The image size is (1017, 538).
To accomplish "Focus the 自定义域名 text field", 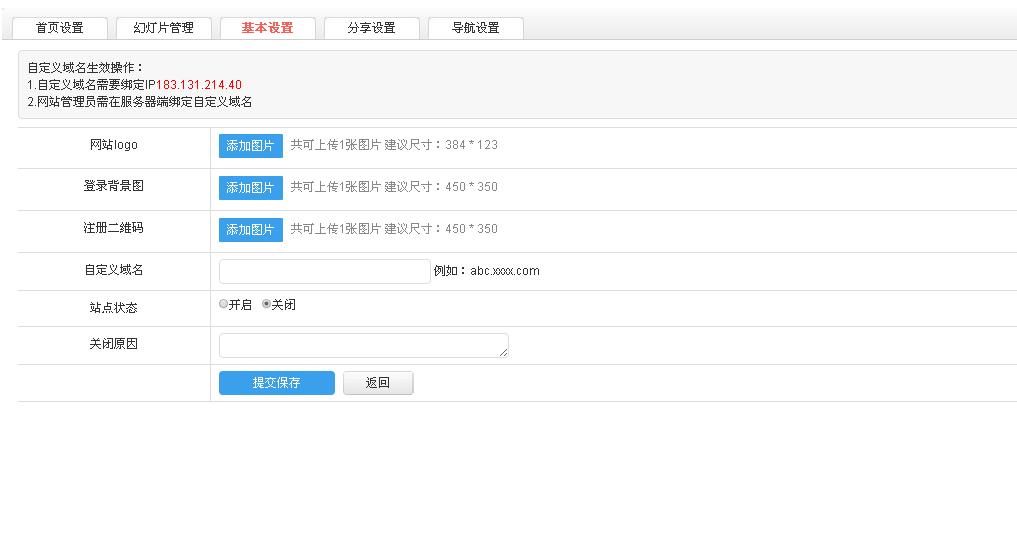I will [324, 271].
